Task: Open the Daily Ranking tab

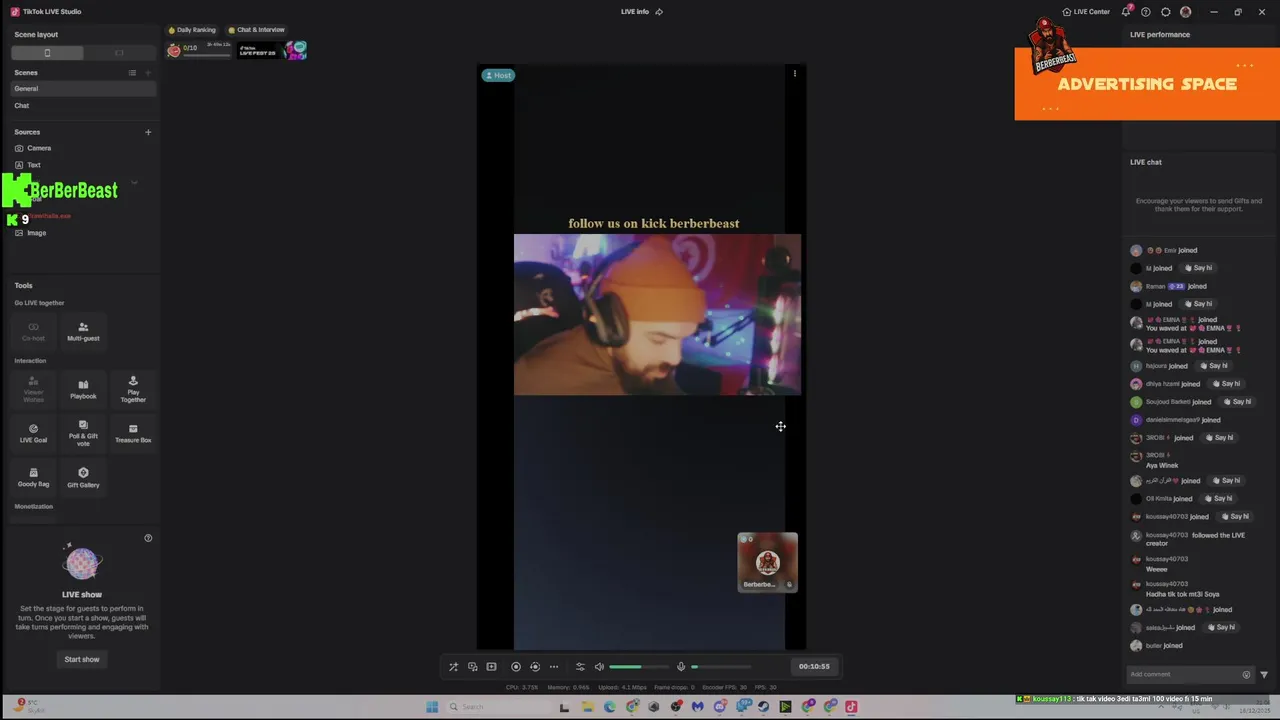Action: (192, 30)
